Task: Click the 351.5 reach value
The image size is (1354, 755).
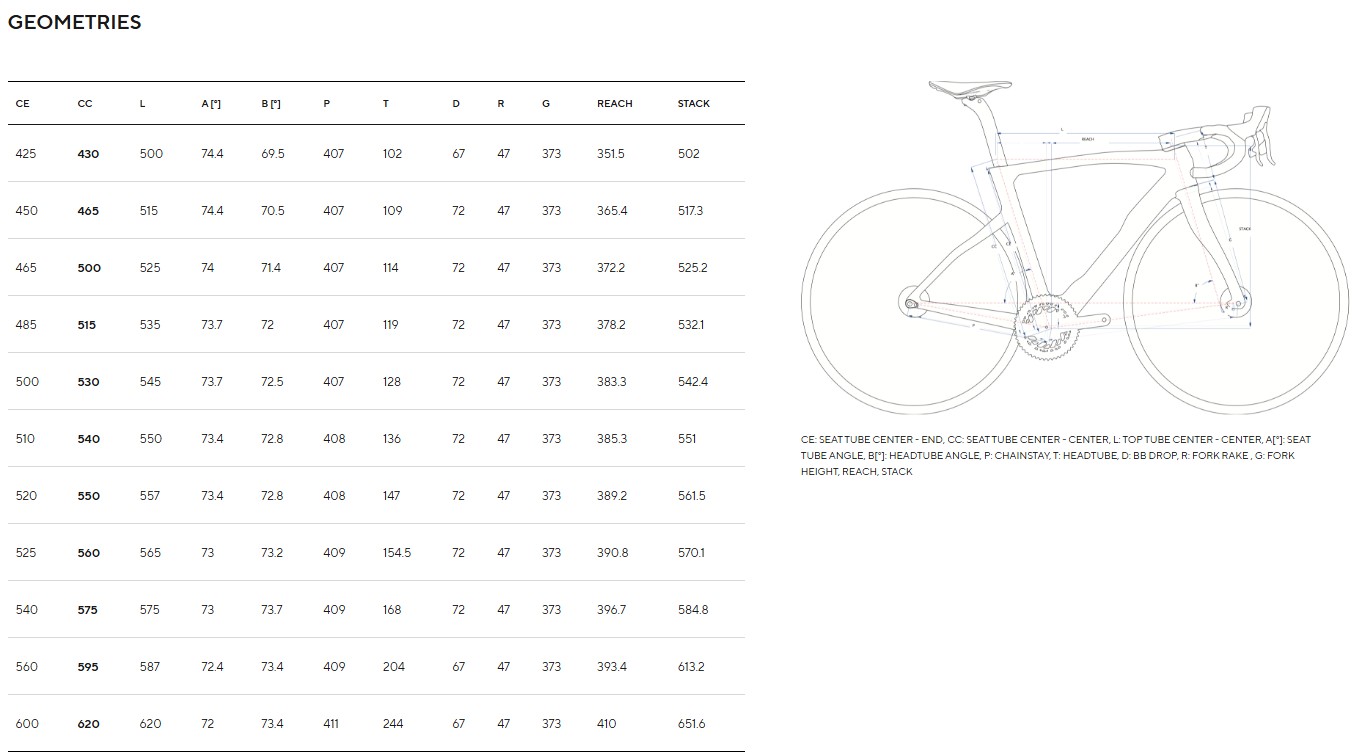Action: [x=611, y=154]
